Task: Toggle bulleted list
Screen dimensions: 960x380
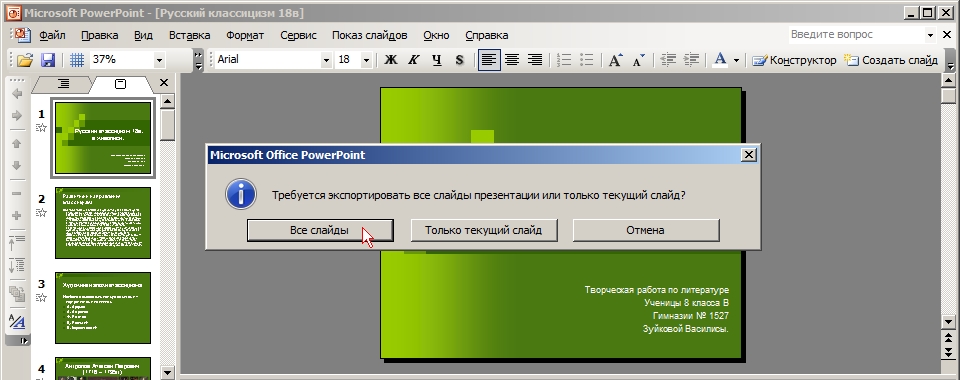Action: pyautogui.click(x=587, y=60)
